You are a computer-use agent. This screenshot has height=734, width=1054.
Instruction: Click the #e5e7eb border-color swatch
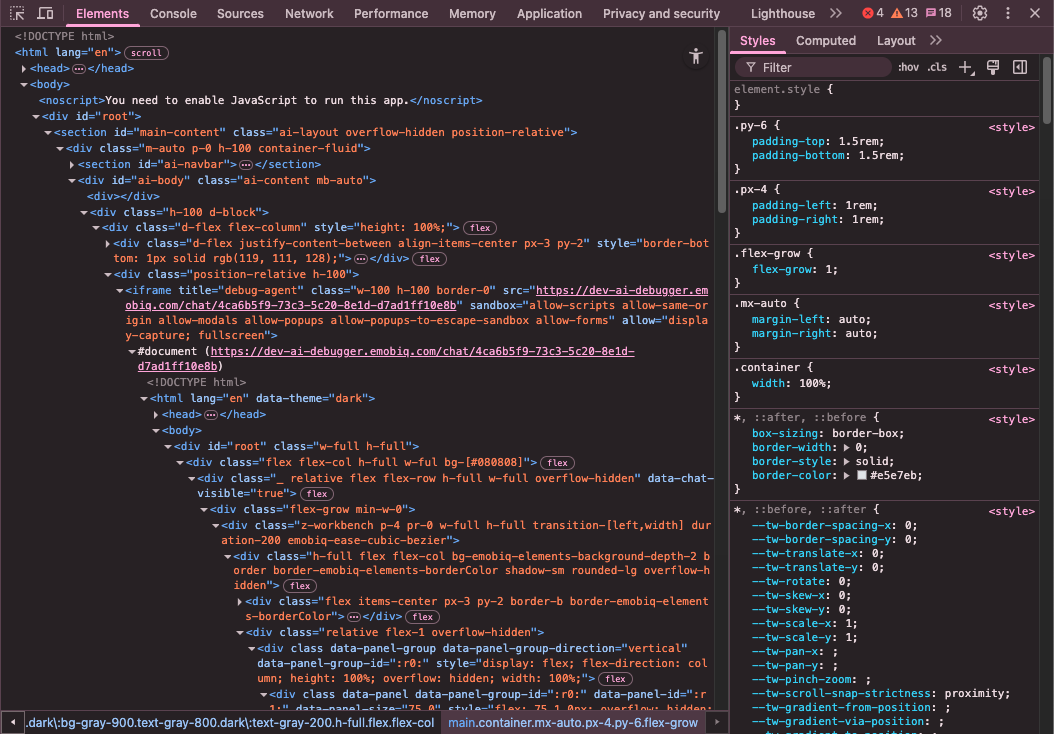pyautogui.click(x=861, y=476)
